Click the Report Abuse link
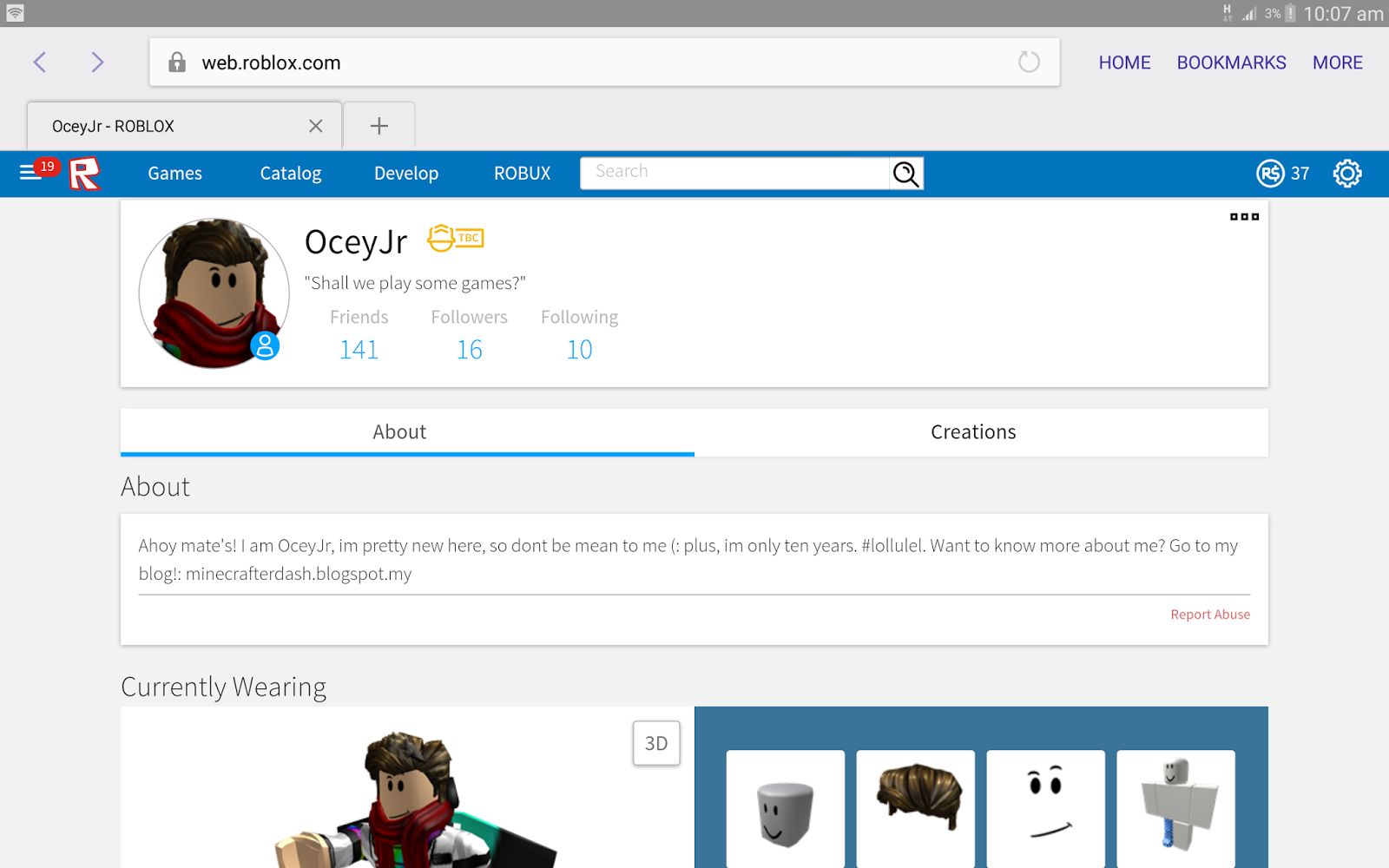Viewport: 1389px width, 868px height. pyautogui.click(x=1210, y=615)
